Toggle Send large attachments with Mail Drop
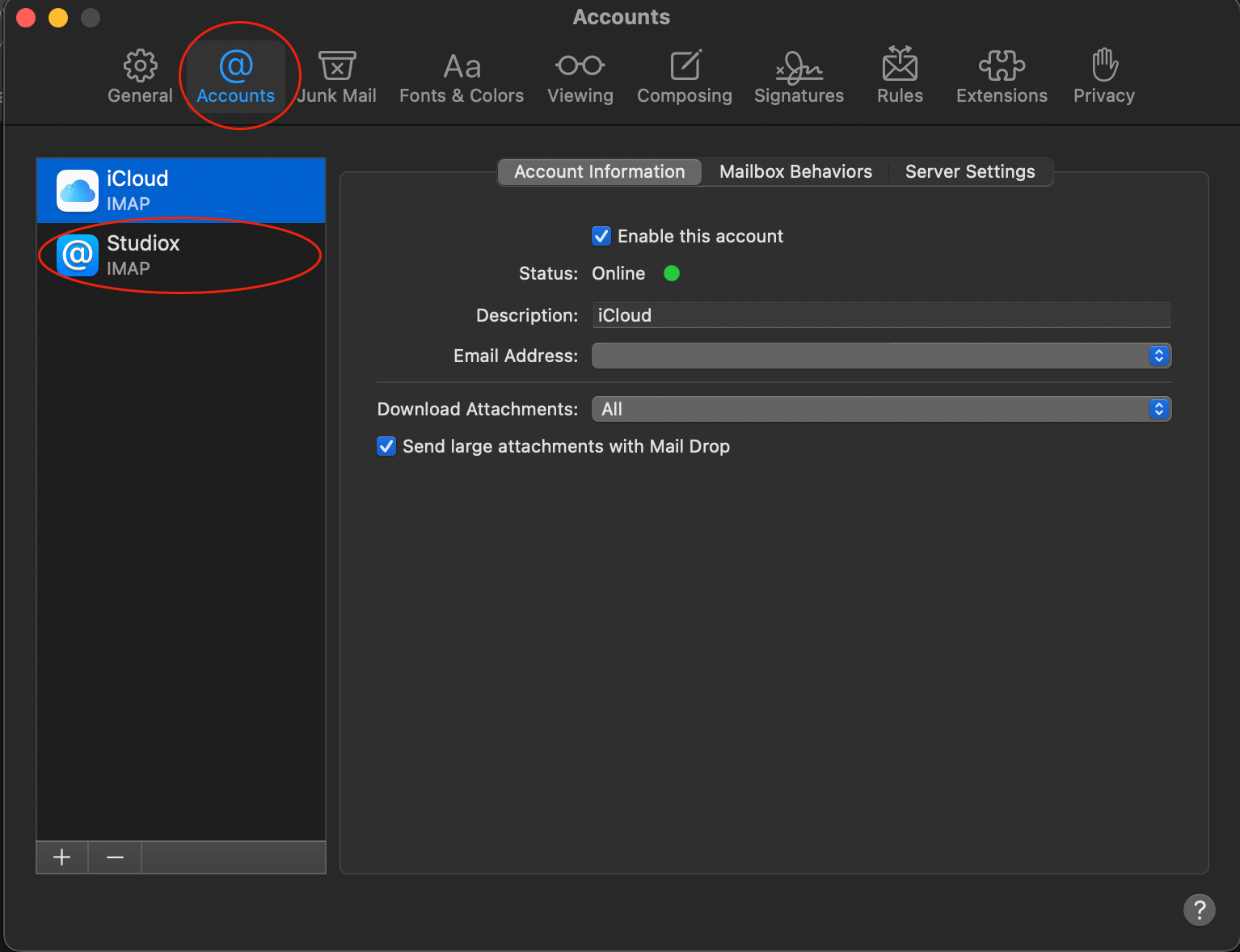 click(x=386, y=446)
